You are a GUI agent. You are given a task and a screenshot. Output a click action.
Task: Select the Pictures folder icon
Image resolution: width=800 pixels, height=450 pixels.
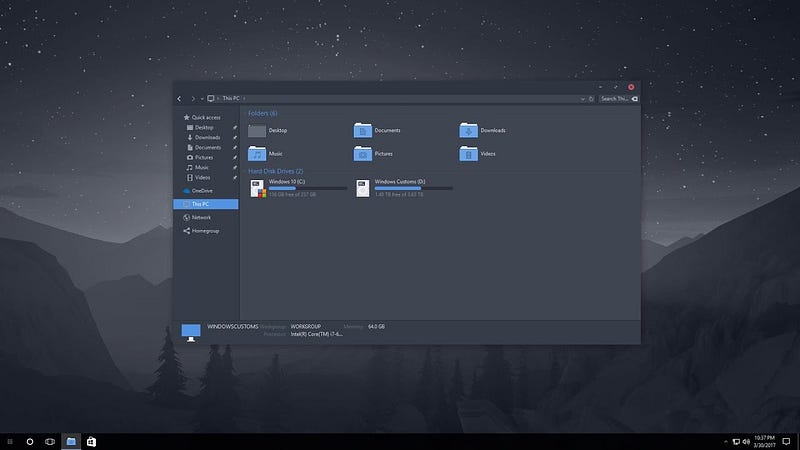coord(363,154)
